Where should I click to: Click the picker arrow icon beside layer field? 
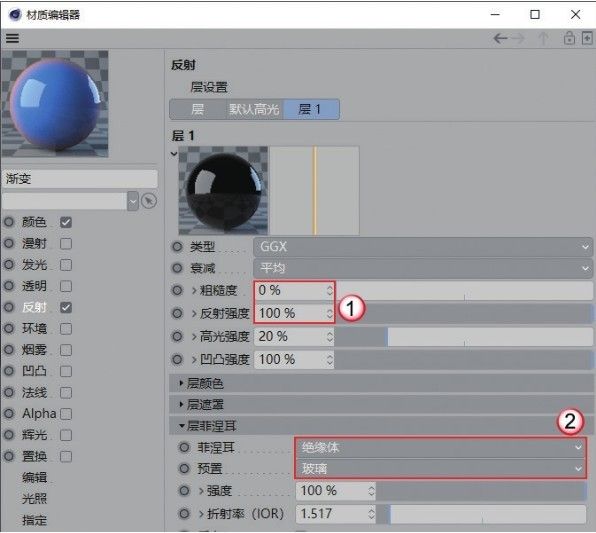pos(149,201)
